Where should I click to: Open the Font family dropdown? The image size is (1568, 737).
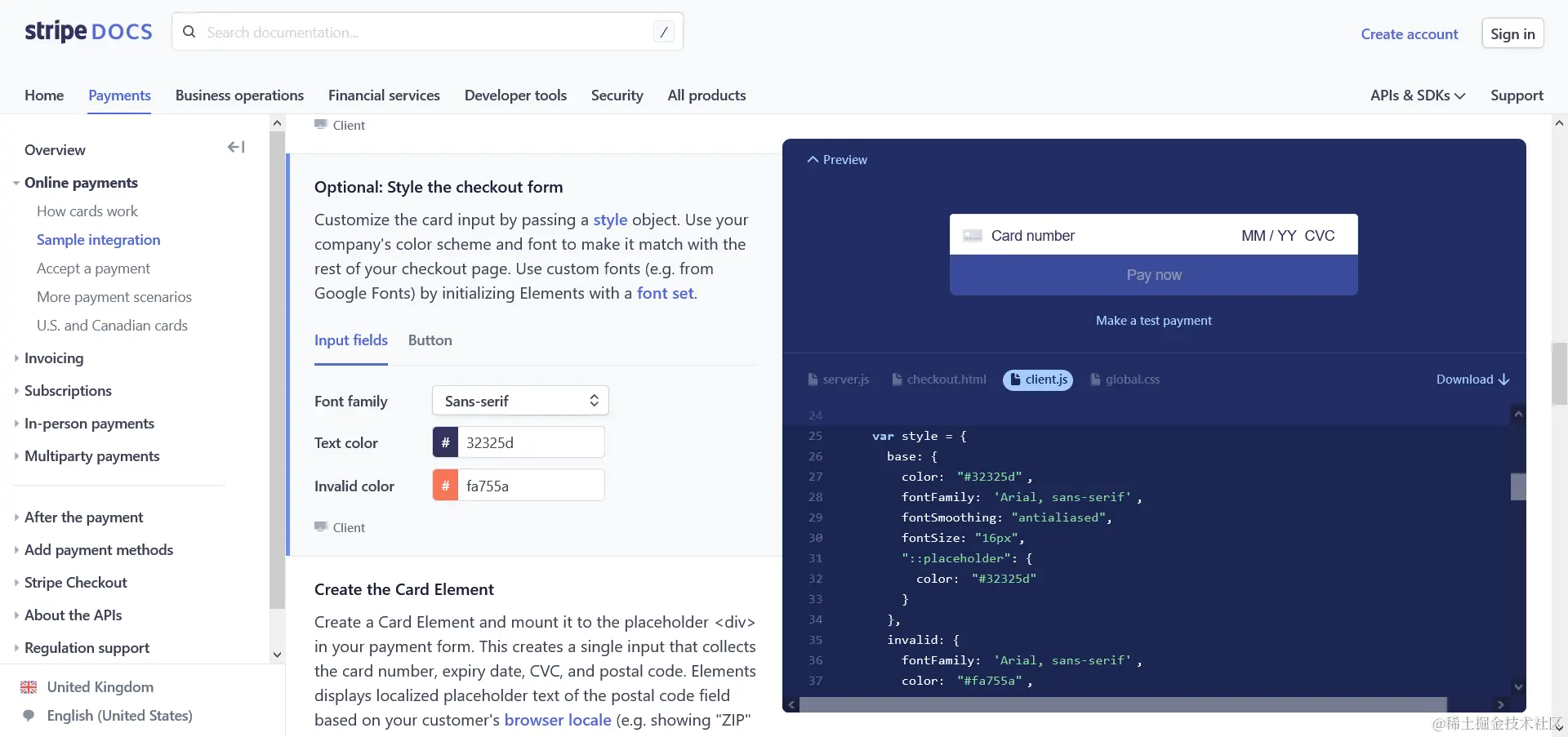520,401
